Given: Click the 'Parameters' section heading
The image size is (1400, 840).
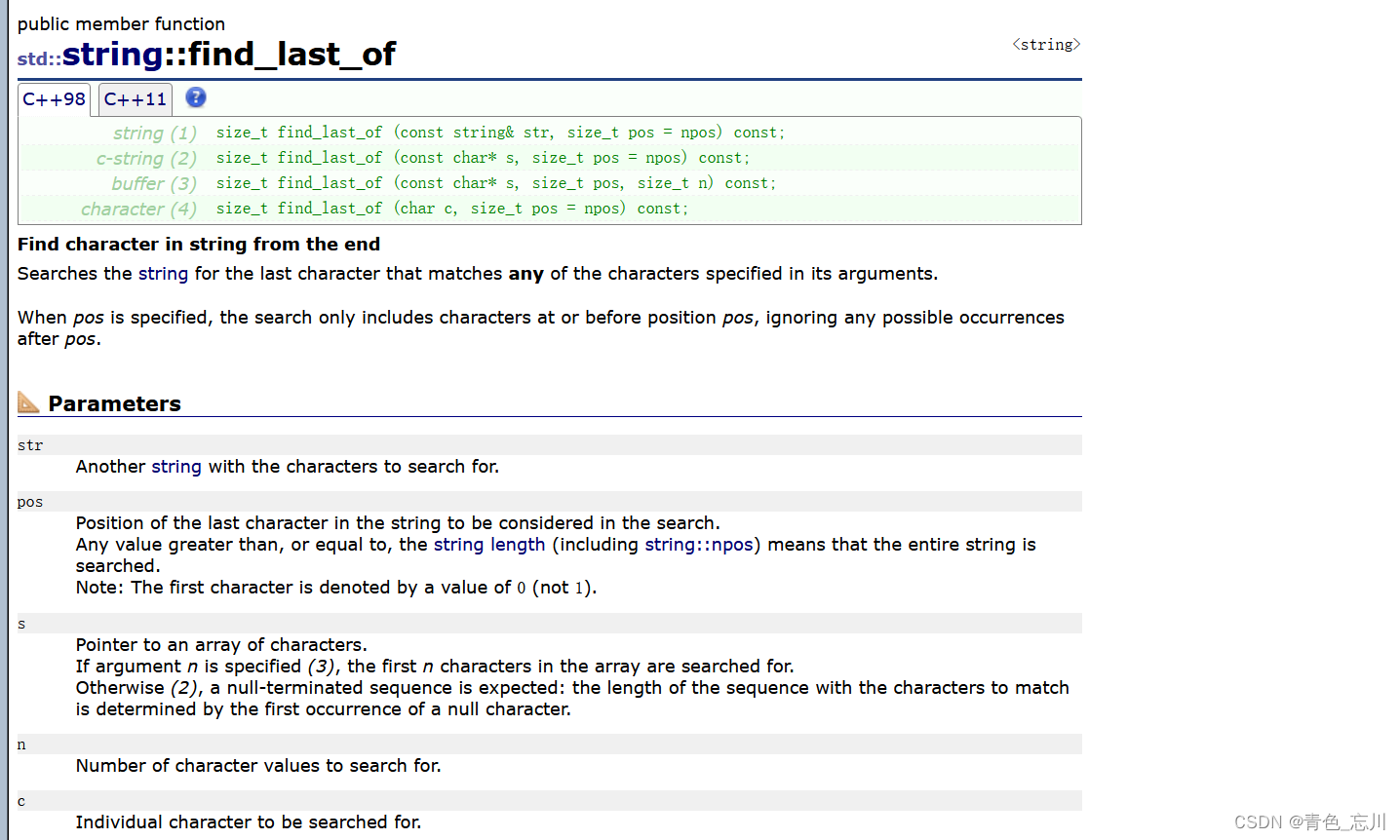Looking at the screenshot, I should pyautogui.click(x=114, y=403).
